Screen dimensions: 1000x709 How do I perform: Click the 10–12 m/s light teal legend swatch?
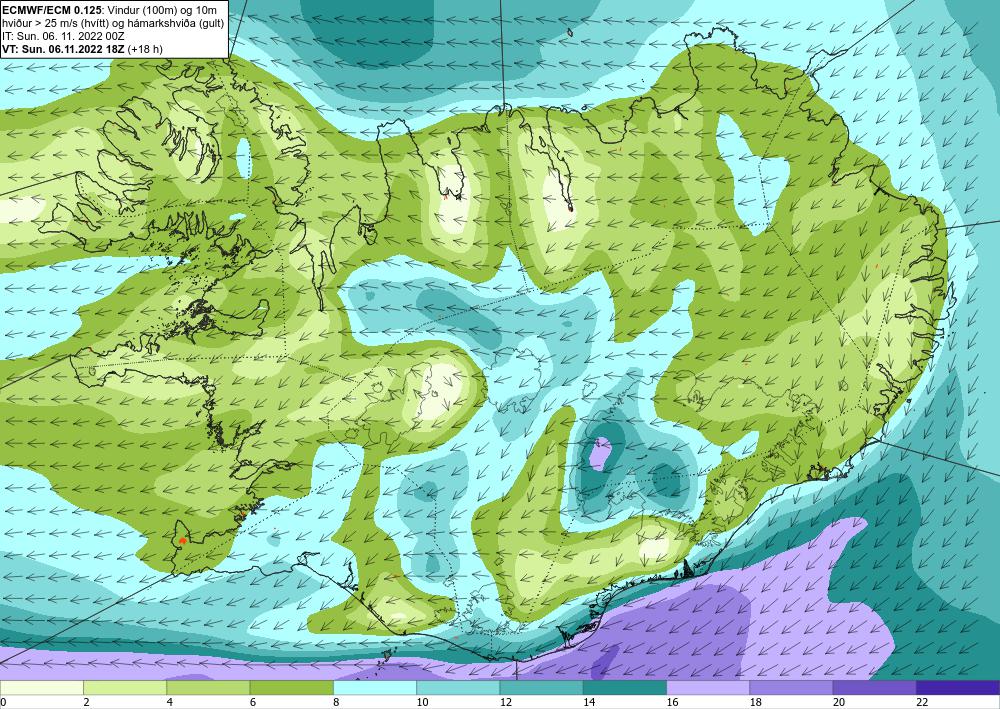coord(458,687)
